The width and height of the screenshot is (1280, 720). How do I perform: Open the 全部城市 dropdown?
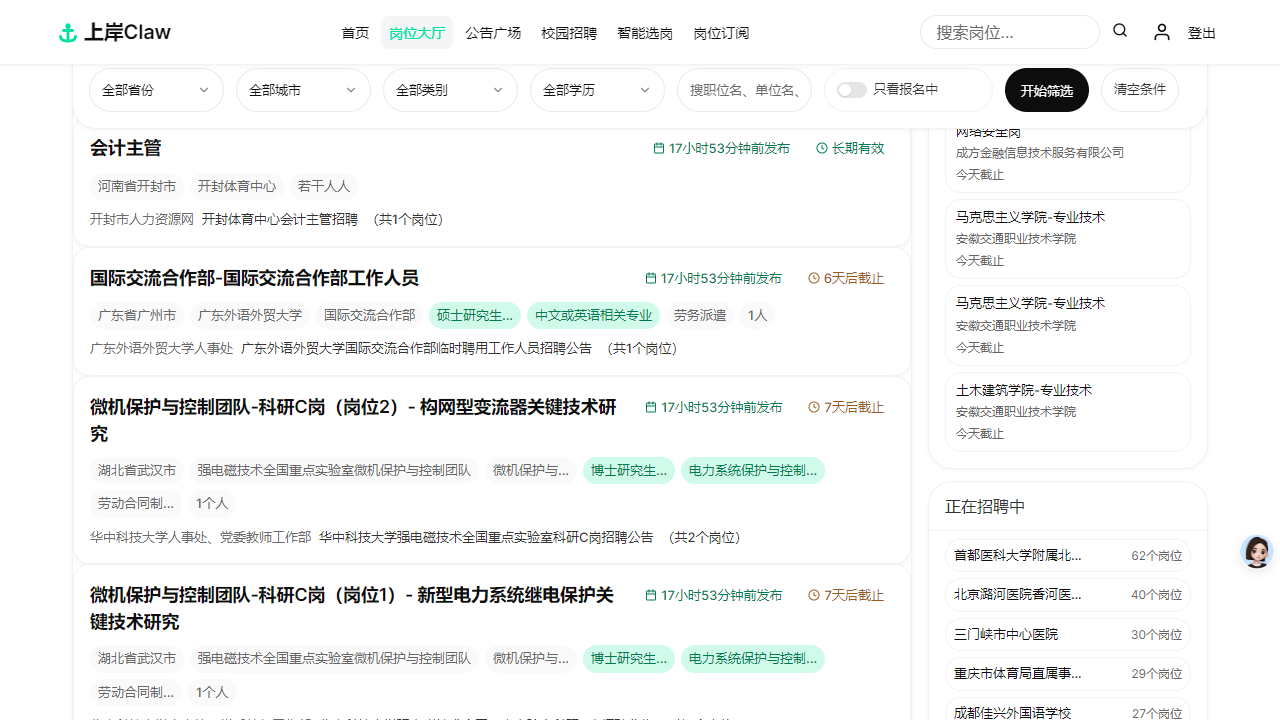[x=303, y=90]
